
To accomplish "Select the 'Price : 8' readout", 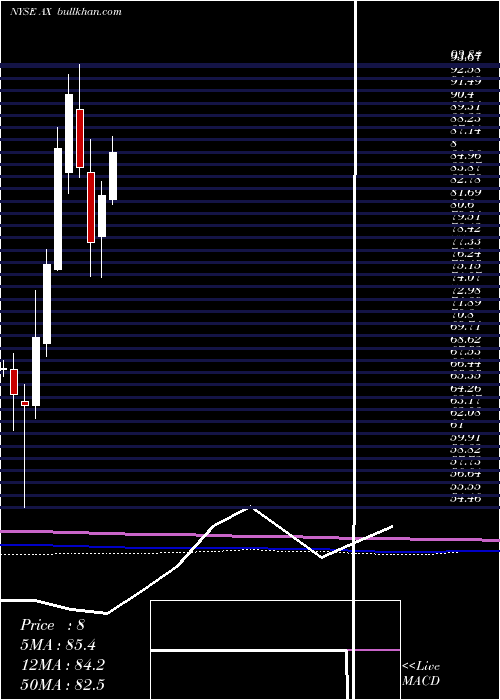I will 52,625.
